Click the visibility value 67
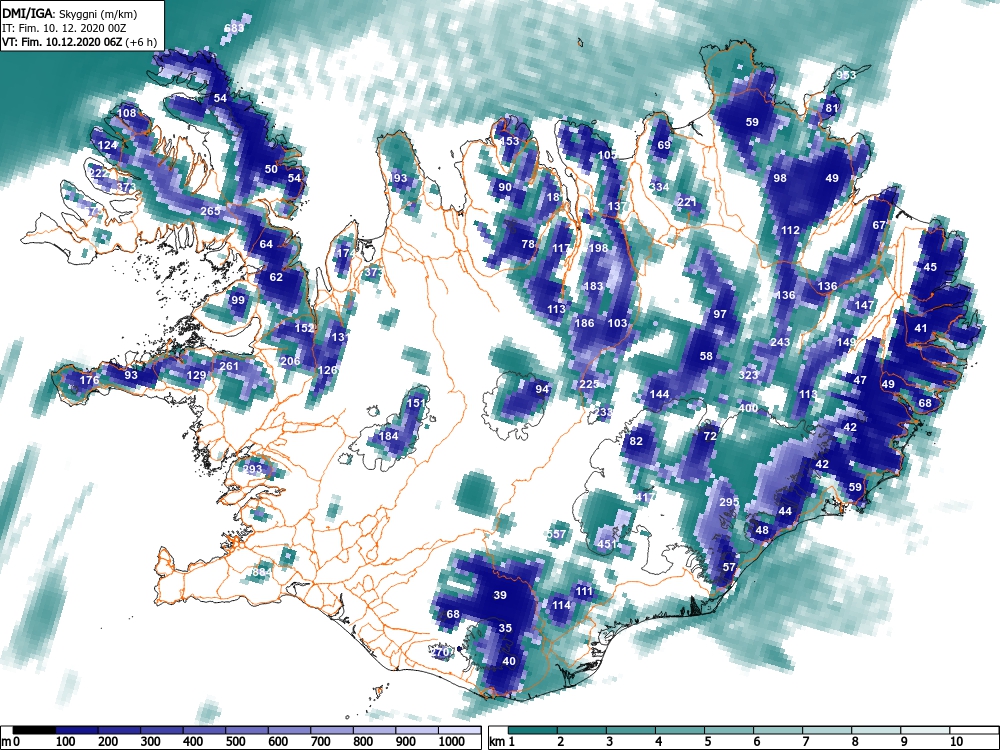Screen dimensions: 1000x750 pos(879,225)
